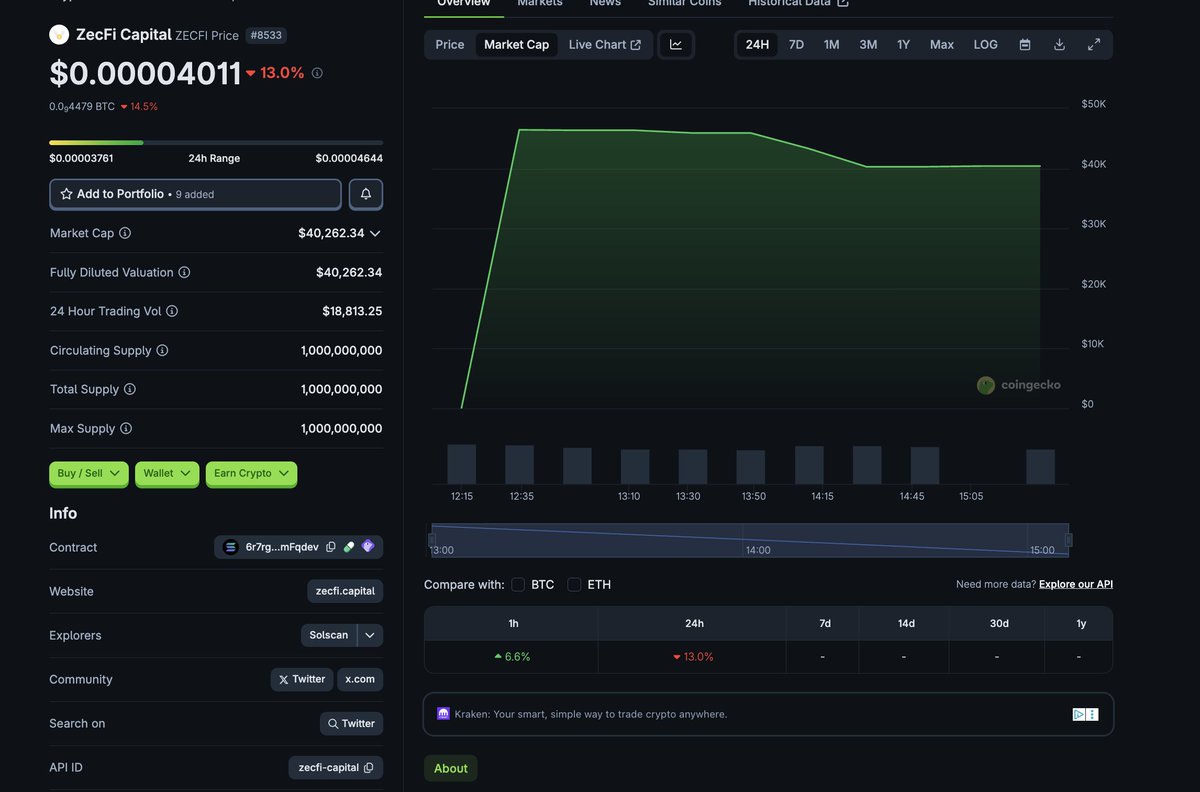Click the price alert bell icon

[x=365, y=193]
